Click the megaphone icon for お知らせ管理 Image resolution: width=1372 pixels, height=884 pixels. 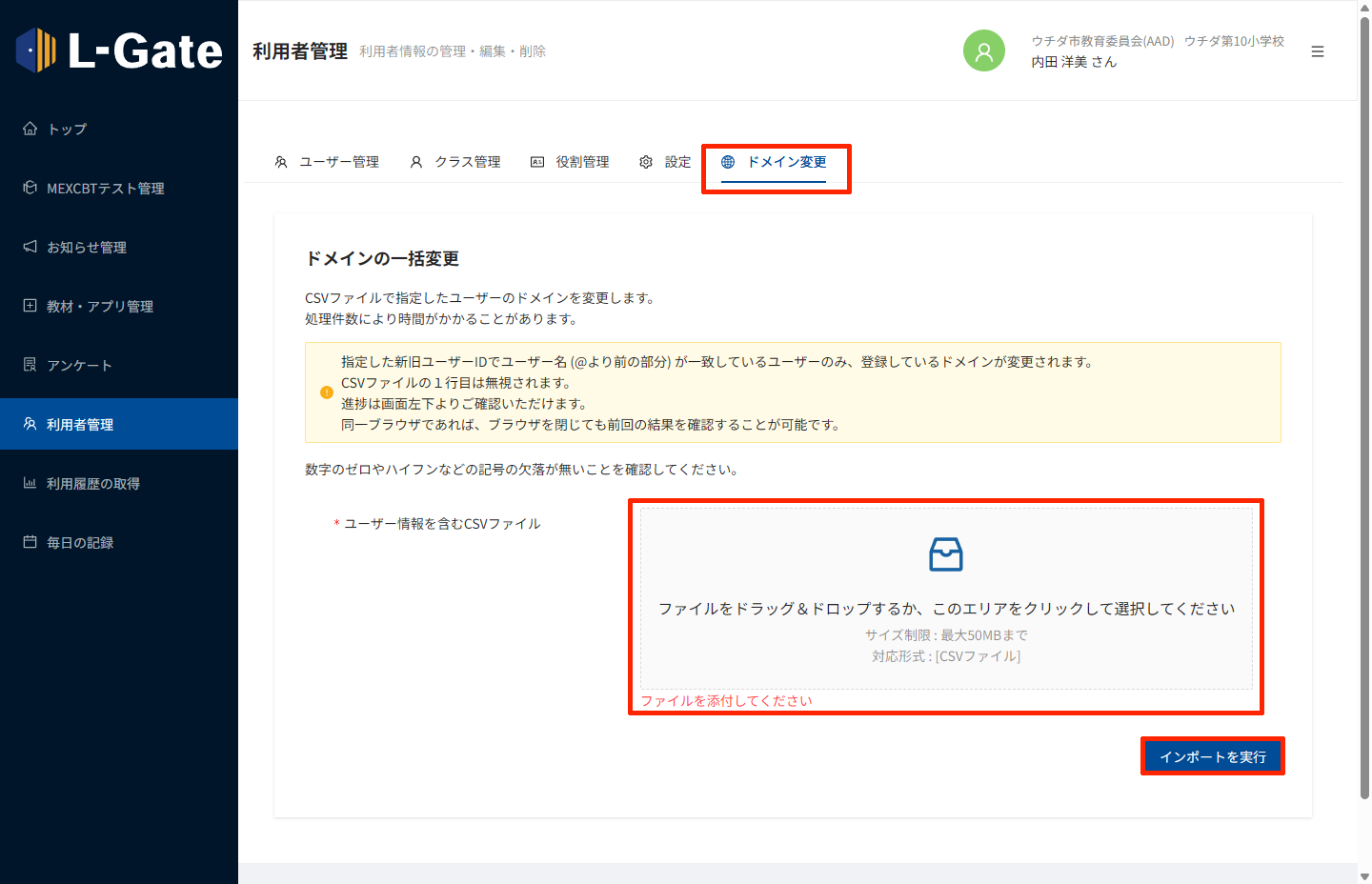[x=30, y=247]
